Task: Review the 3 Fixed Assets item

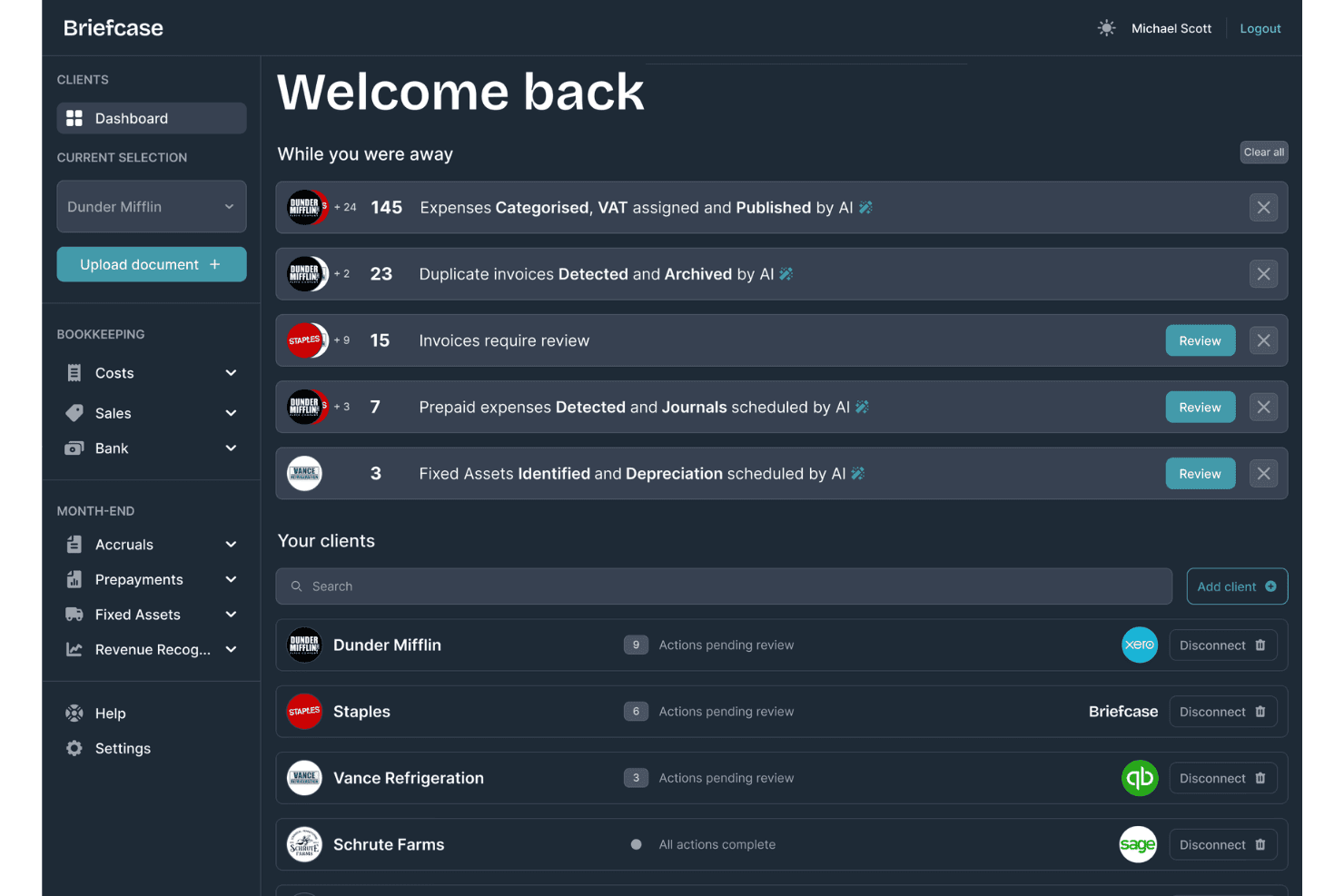Action: tap(1201, 473)
